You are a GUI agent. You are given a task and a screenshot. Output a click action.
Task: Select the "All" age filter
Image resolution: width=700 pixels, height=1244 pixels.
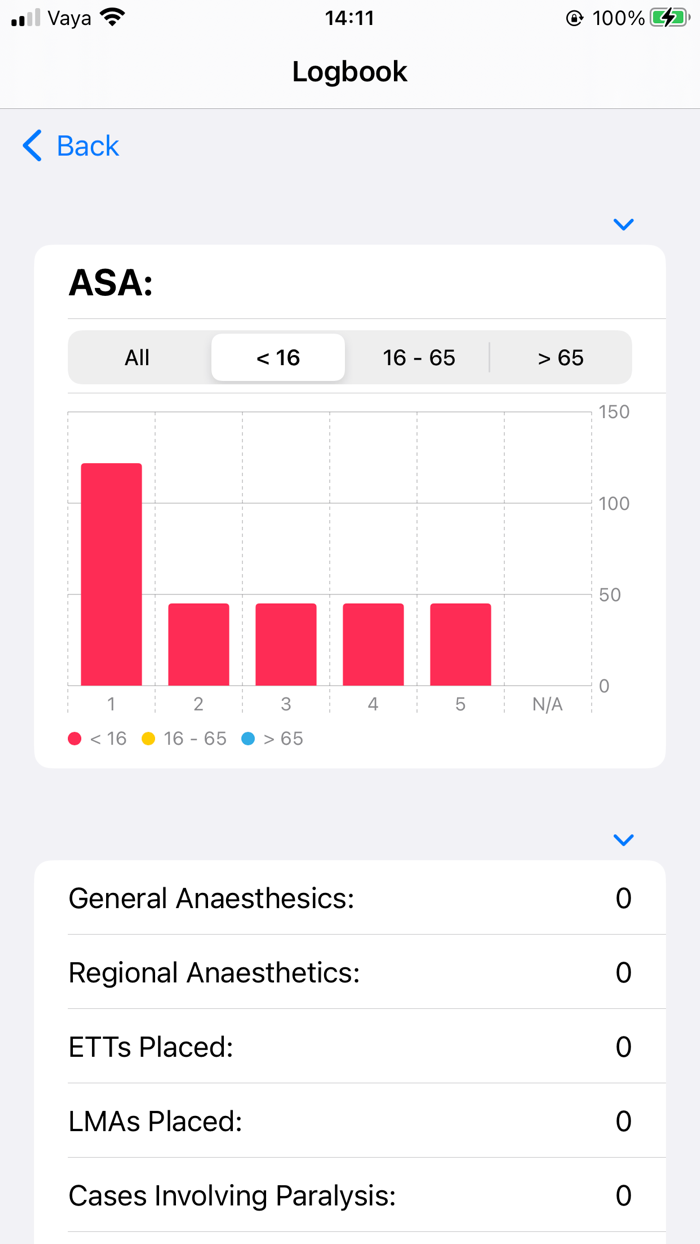(137, 357)
